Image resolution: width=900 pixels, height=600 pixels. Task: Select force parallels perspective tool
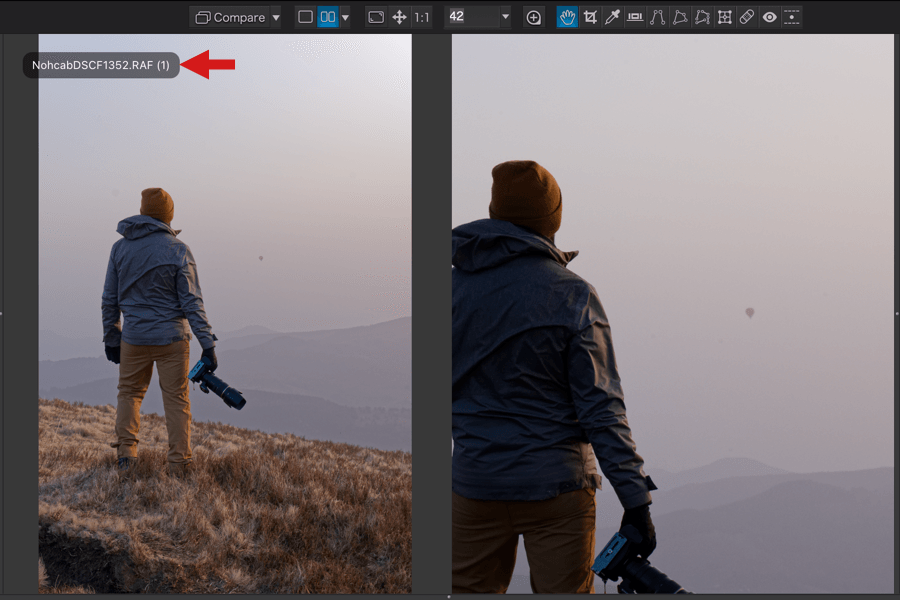(657, 17)
